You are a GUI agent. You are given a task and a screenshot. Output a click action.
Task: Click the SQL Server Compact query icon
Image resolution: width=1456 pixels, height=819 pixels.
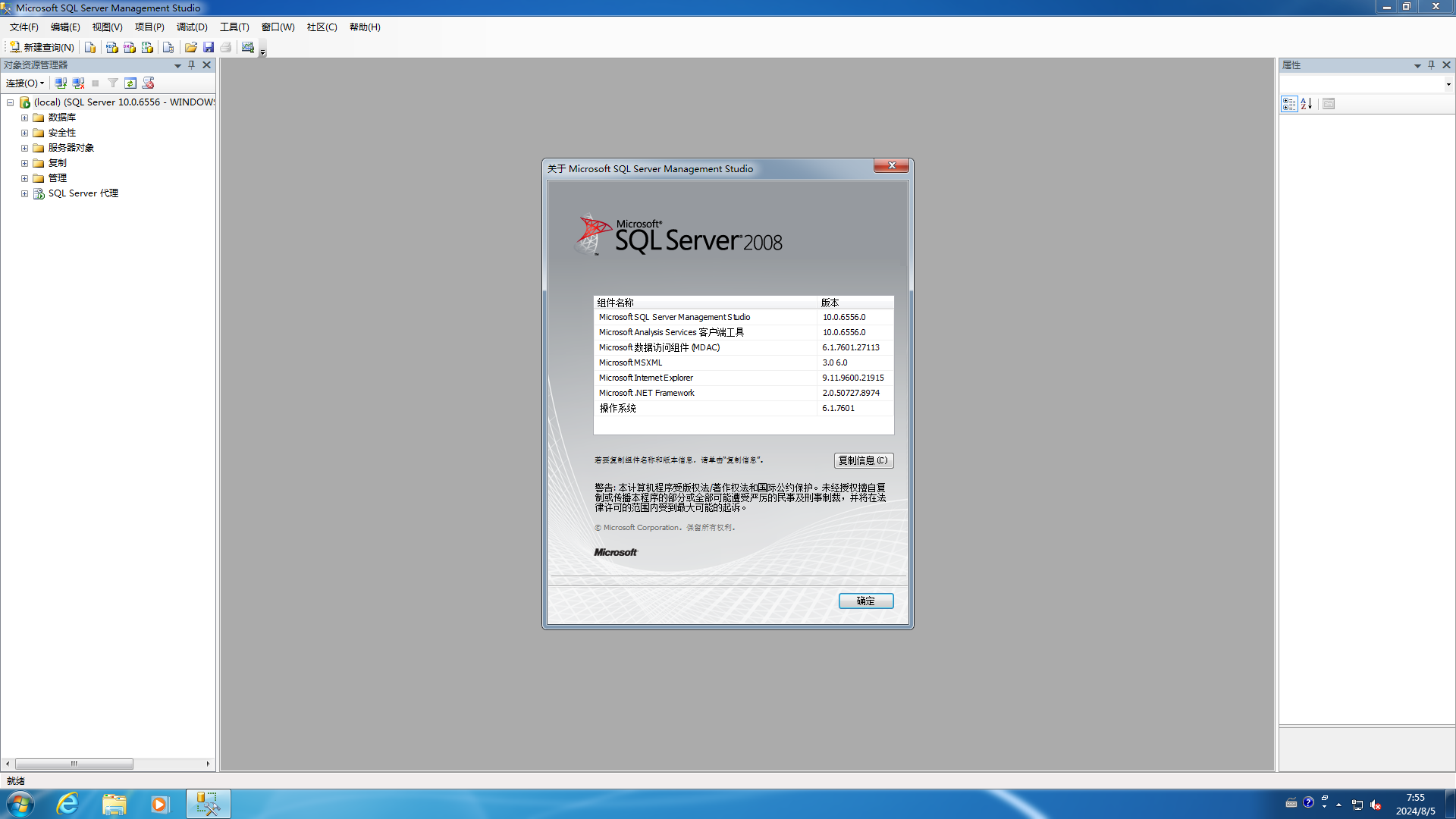click(x=168, y=47)
